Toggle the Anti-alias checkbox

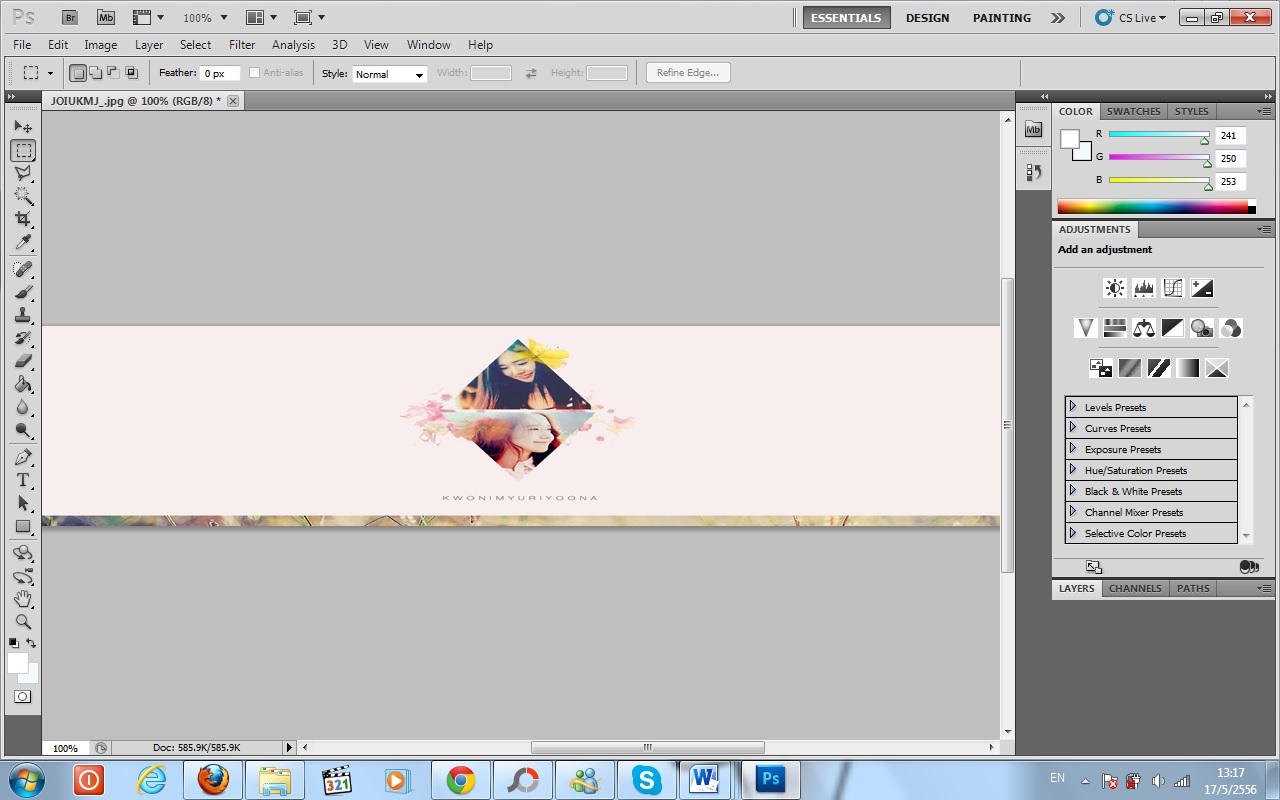[254, 73]
